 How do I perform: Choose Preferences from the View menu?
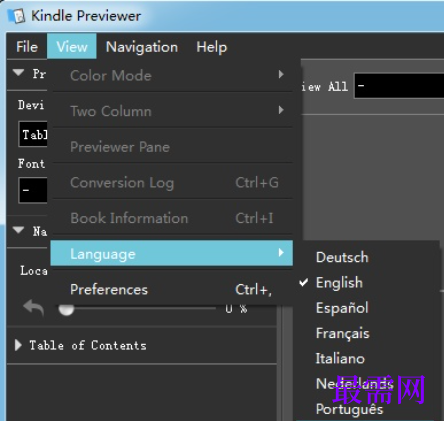click(172, 289)
